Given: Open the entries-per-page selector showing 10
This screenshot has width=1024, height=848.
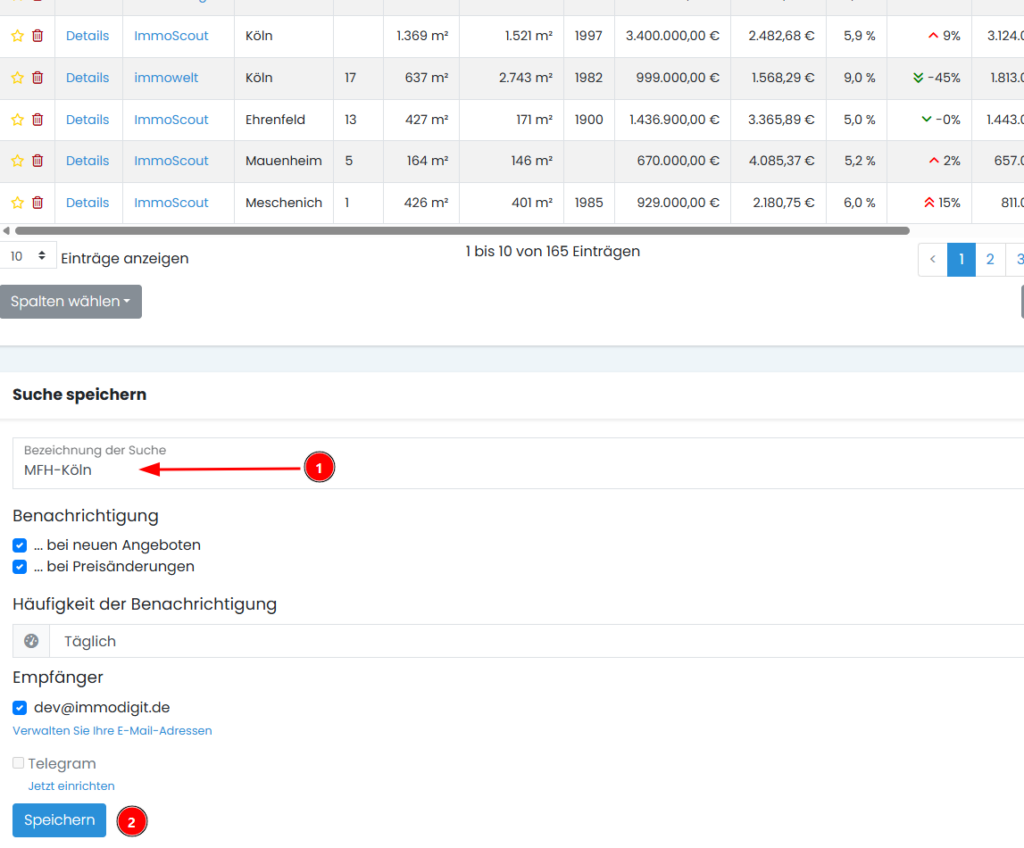Looking at the screenshot, I should pos(28,256).
